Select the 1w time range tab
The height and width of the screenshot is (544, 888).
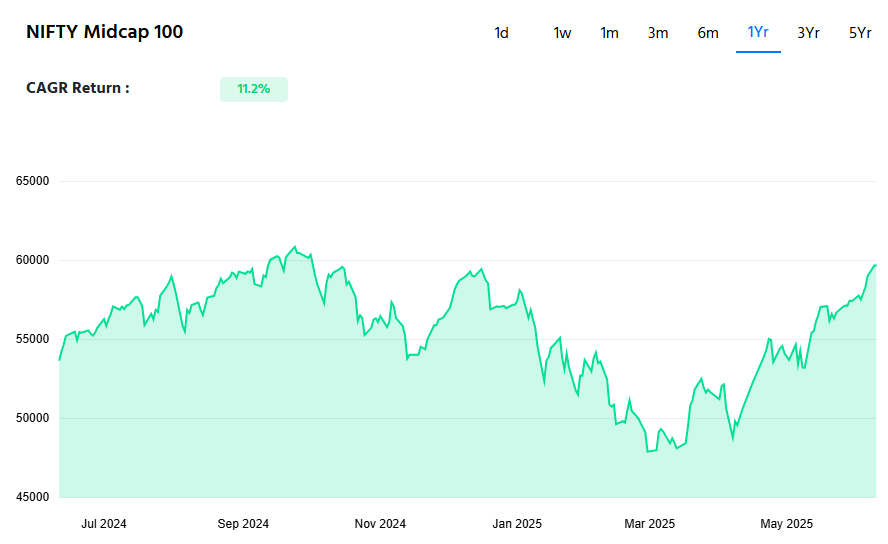562,33
